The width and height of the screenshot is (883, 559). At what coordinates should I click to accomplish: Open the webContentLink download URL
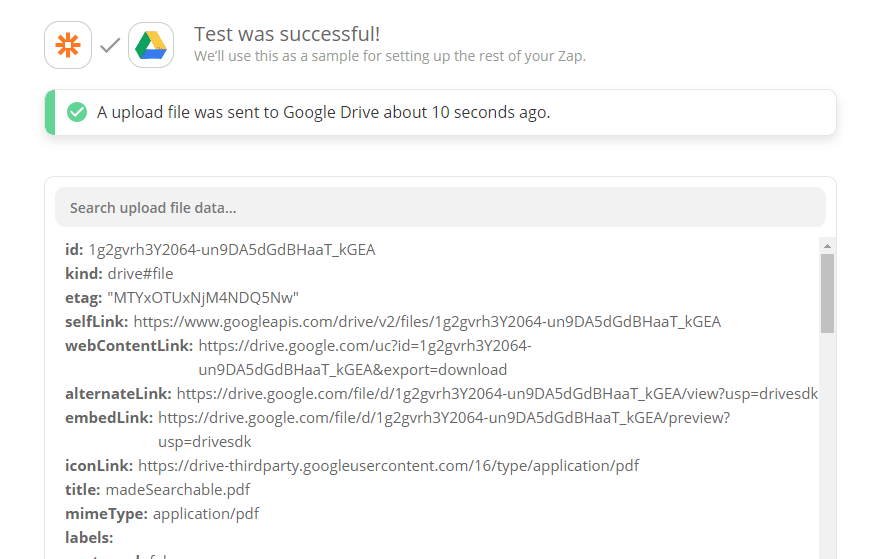[x=364, y=346]
